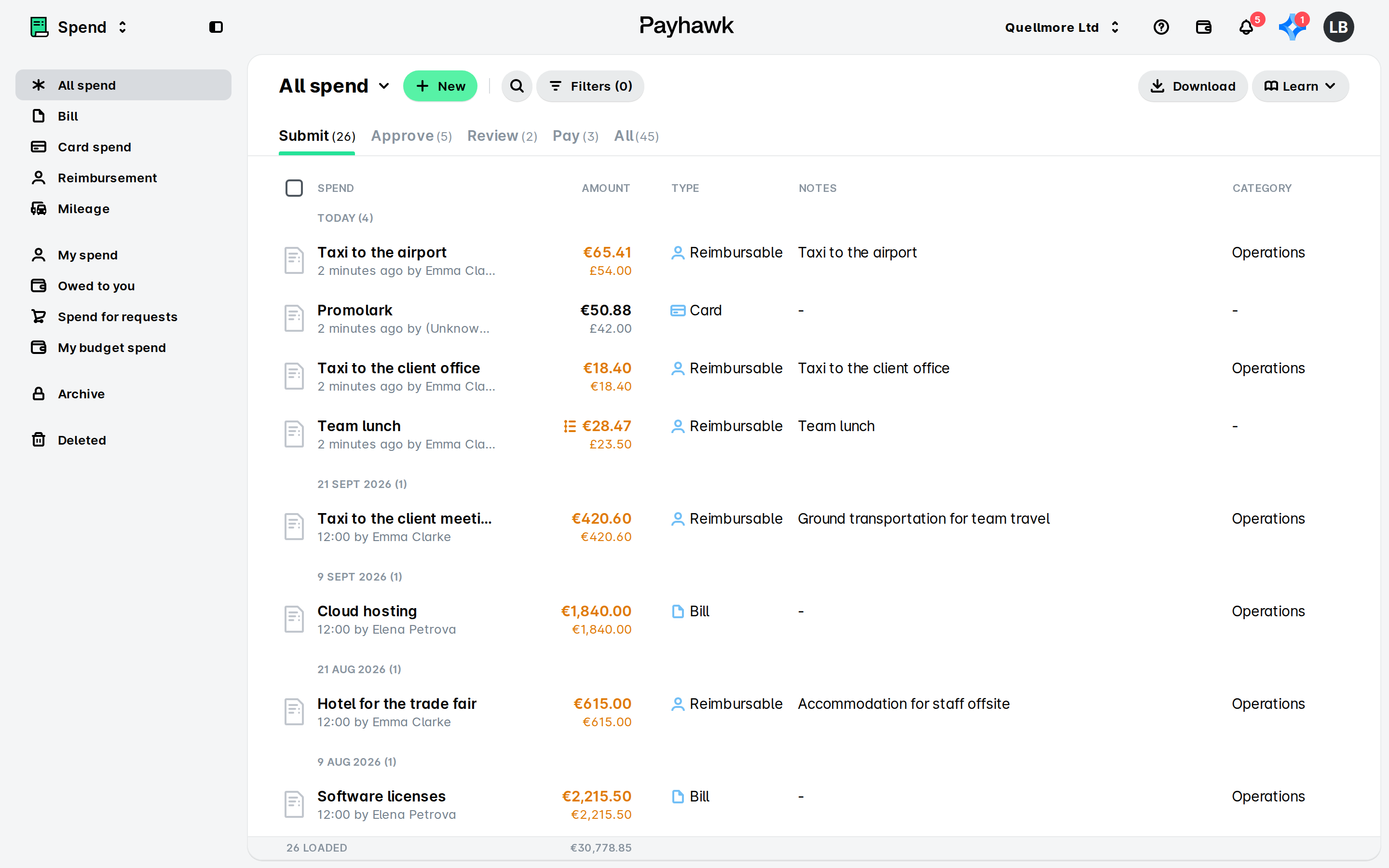
Task: Tick the select-all checkbox in table header
Action: (294, 188)
